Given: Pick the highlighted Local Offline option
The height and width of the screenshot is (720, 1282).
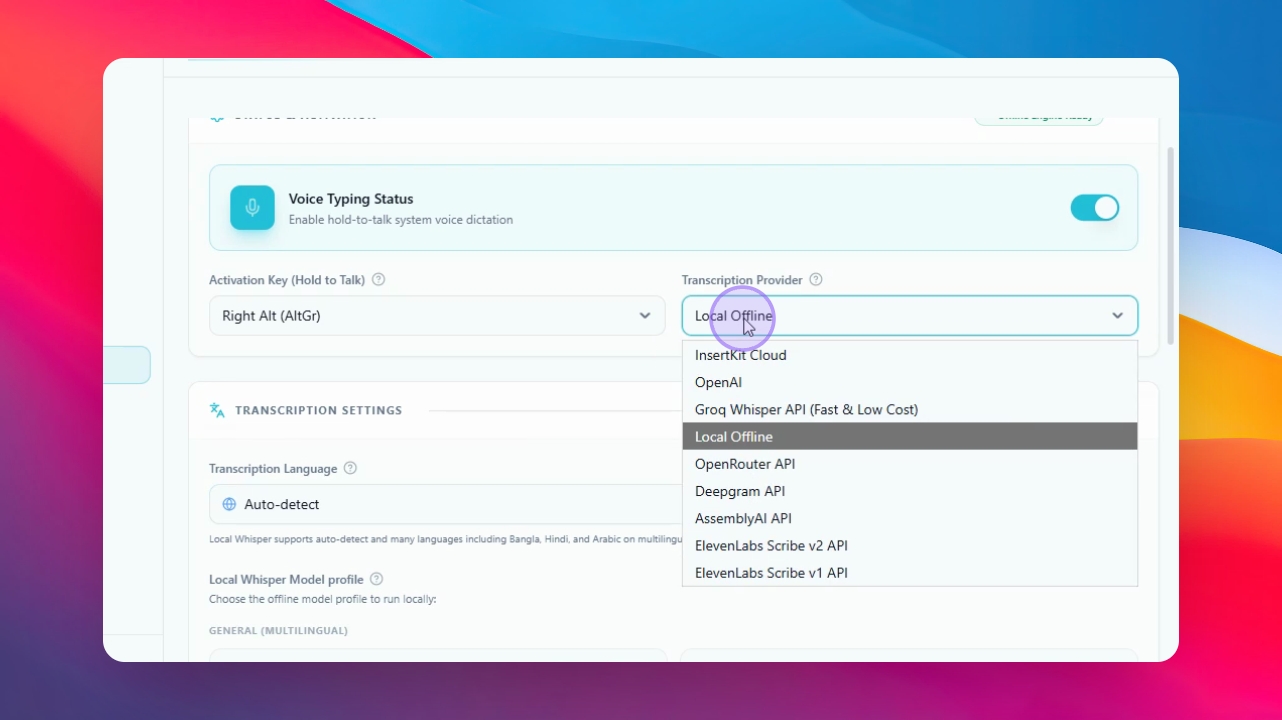Looking at the screenshot, I should click(x=910, y=436).
